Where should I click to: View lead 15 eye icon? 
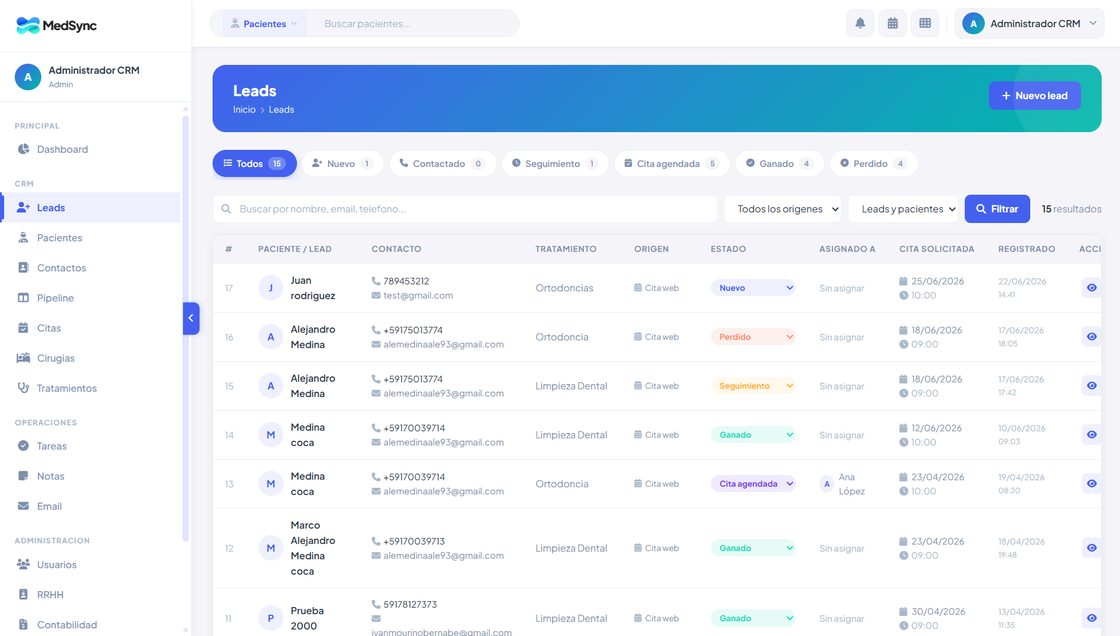(1091, 386)
